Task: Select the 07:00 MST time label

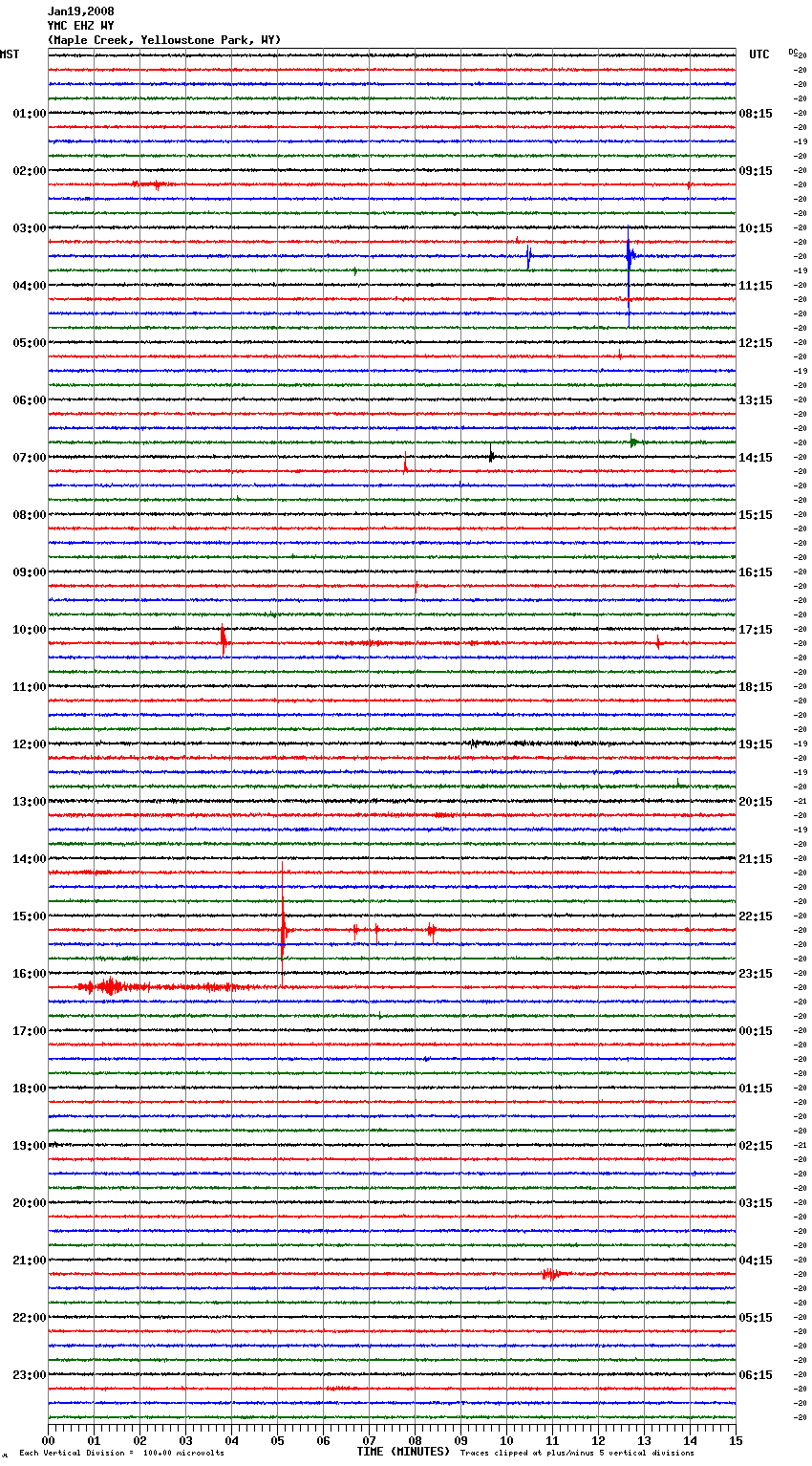Action: [x=29, y=458]
